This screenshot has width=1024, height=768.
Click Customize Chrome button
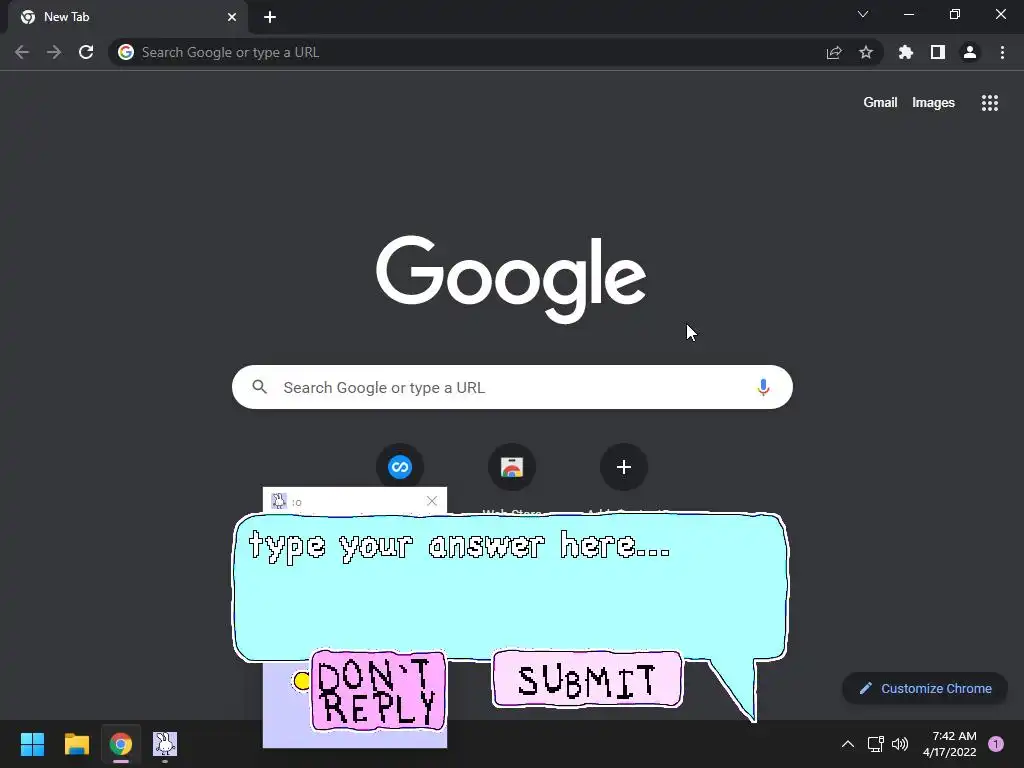coord(925,688)
